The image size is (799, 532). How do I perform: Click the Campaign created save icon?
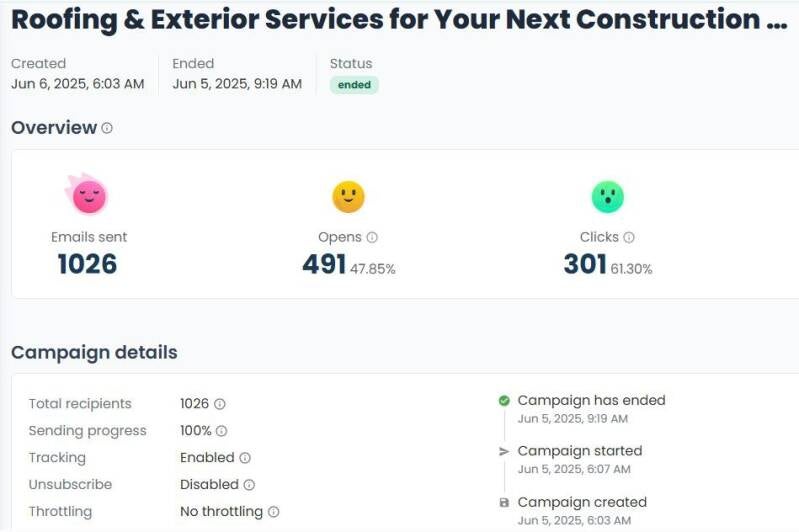504,503
